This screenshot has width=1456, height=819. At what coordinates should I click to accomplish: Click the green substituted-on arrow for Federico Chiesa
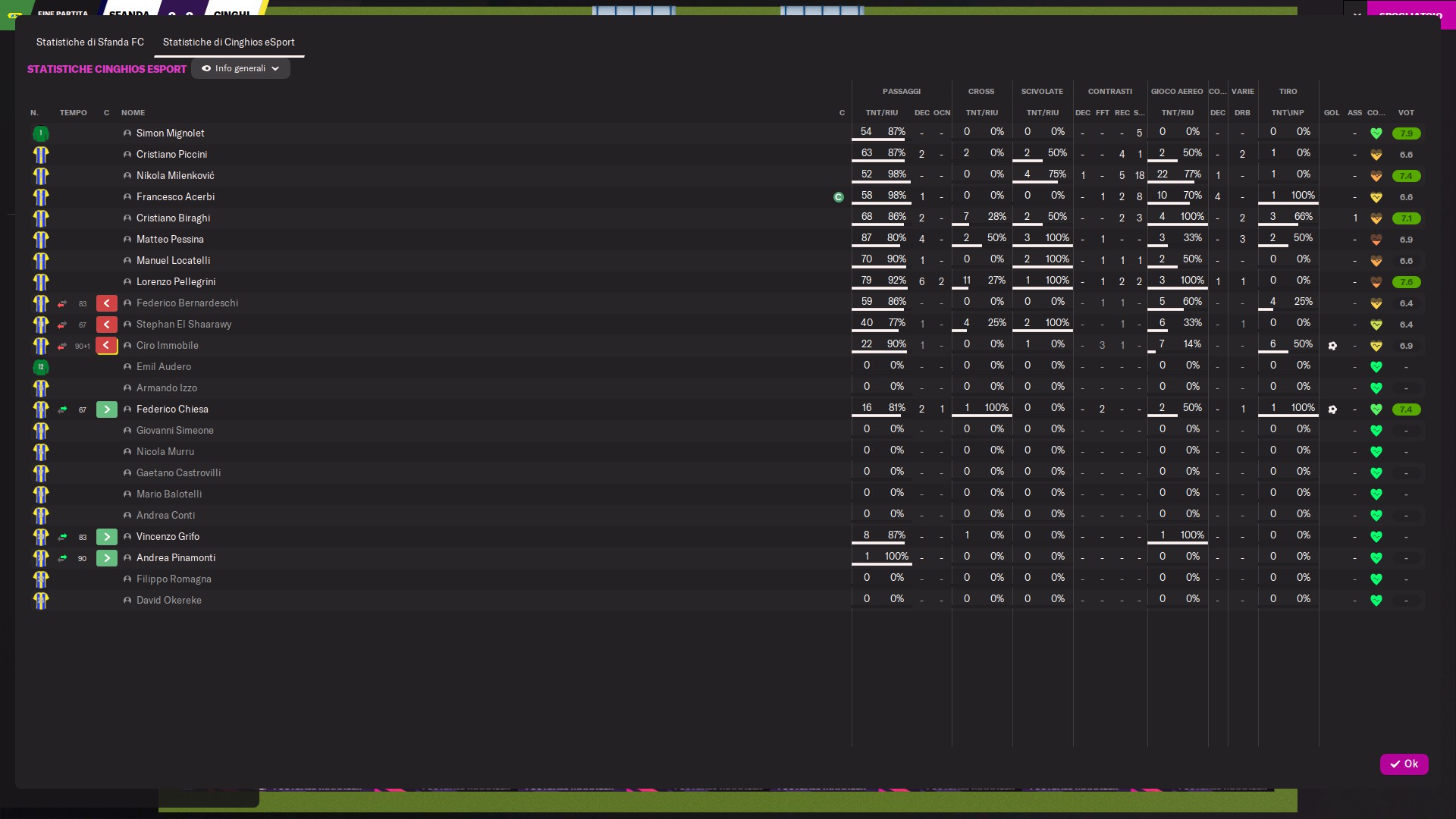point(107,409)
